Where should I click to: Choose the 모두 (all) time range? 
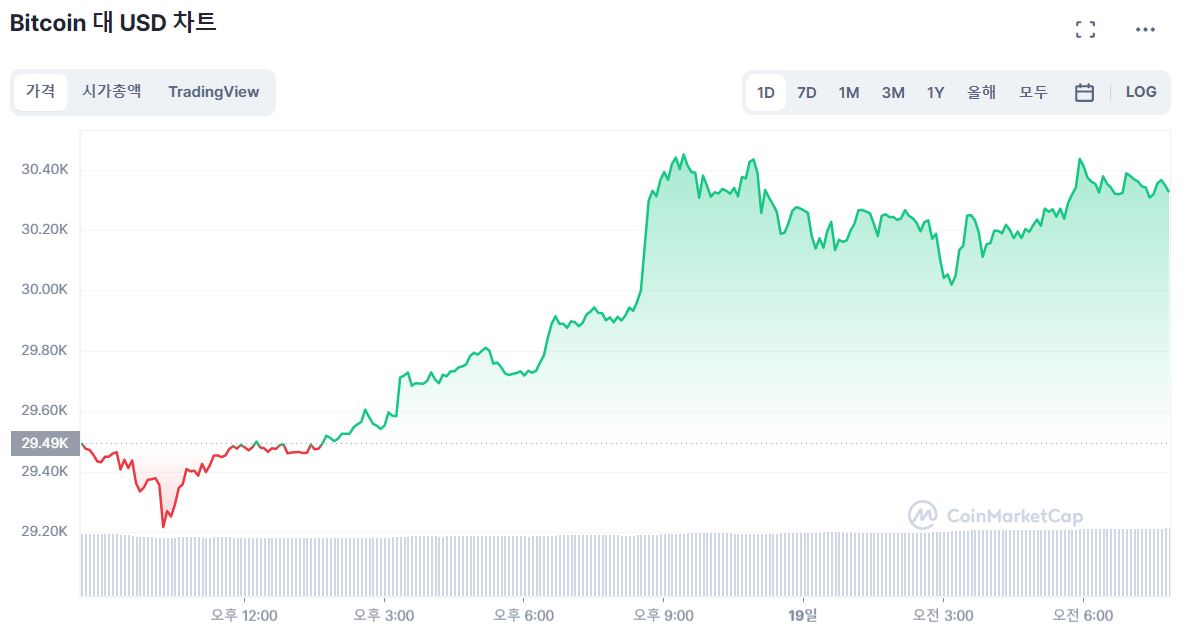[1033, 92]
